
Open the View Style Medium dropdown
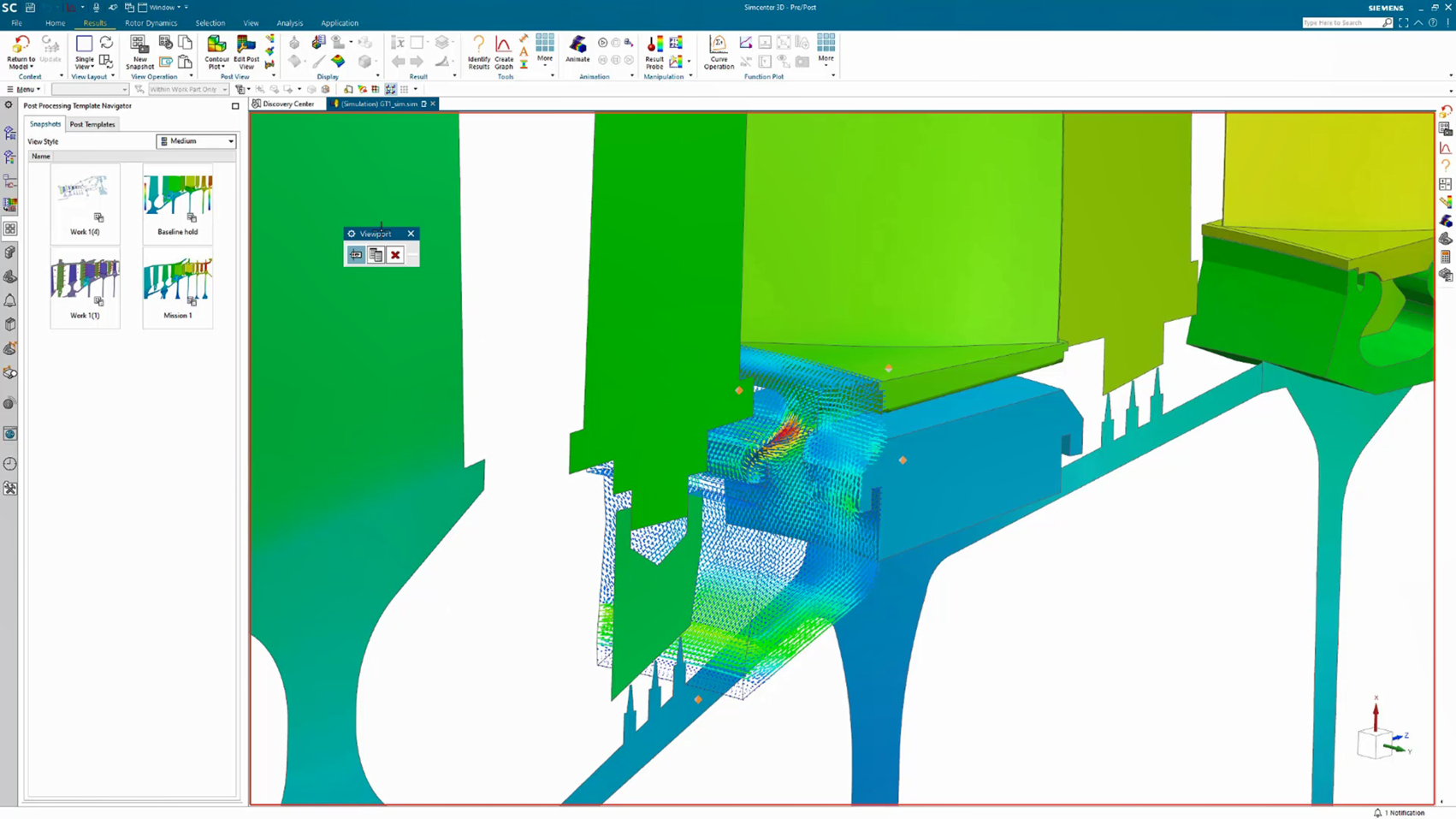coord(196,141)
